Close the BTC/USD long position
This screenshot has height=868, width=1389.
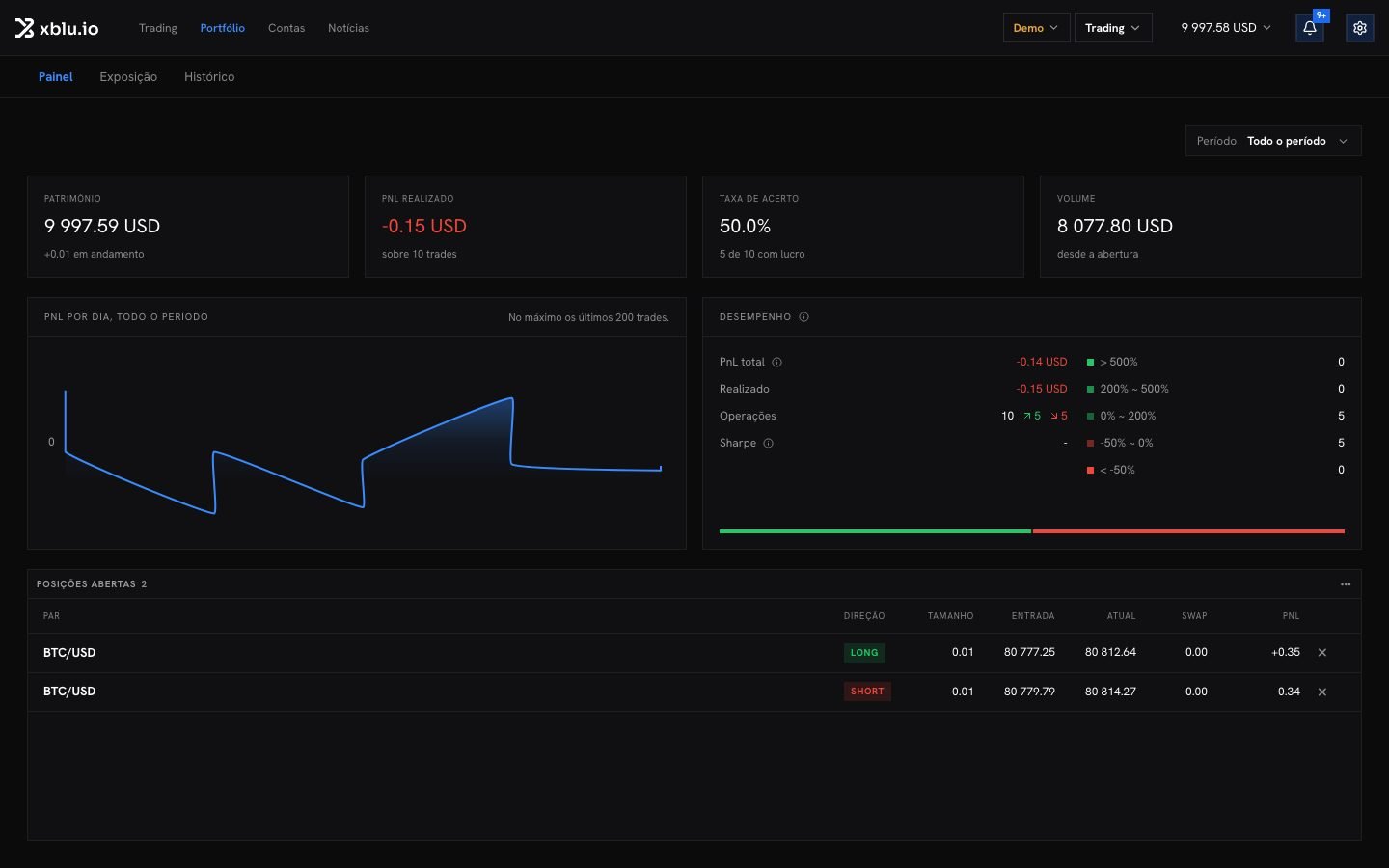pyautogui.click(x=1322, y=653)
